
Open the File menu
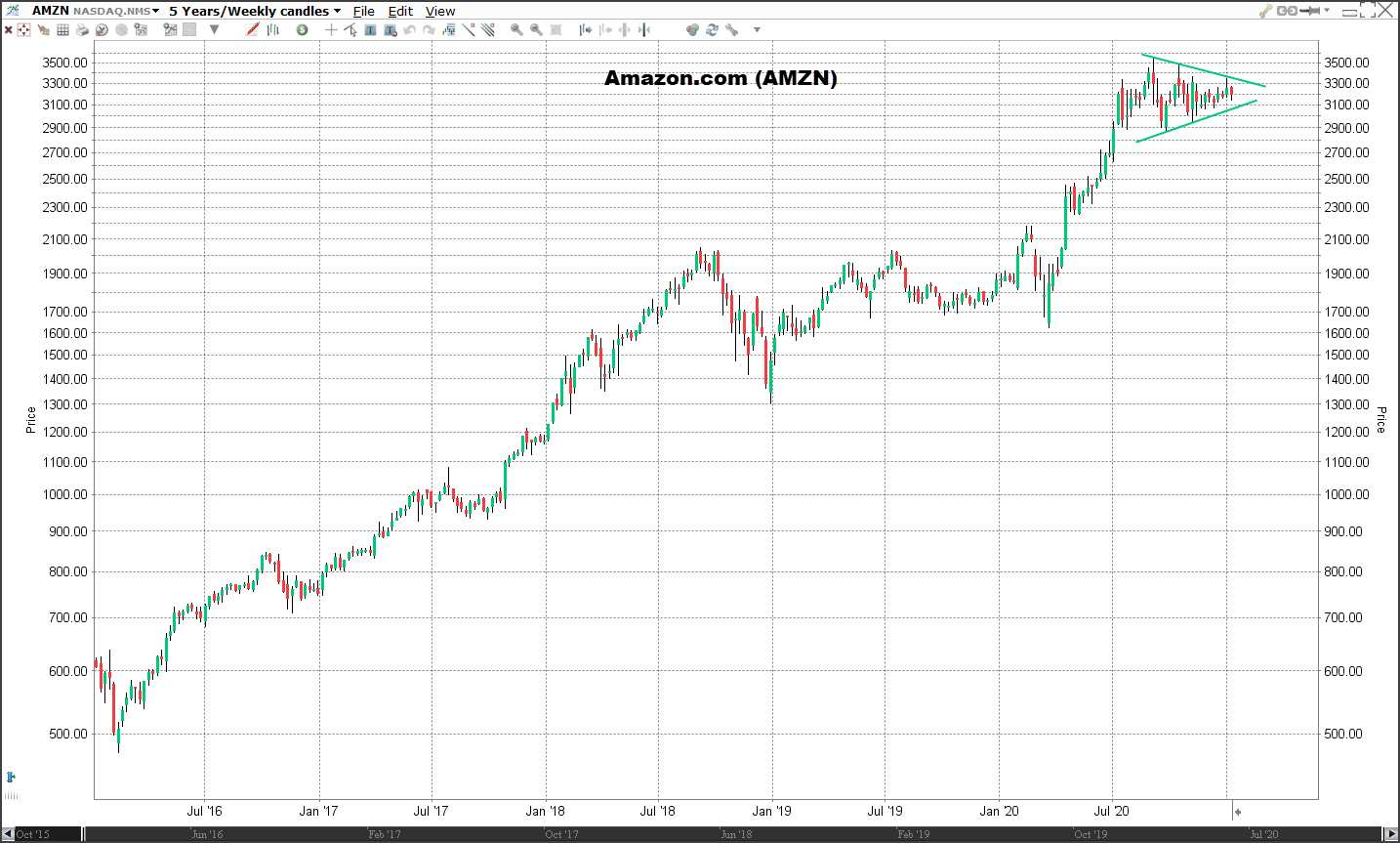364,11
